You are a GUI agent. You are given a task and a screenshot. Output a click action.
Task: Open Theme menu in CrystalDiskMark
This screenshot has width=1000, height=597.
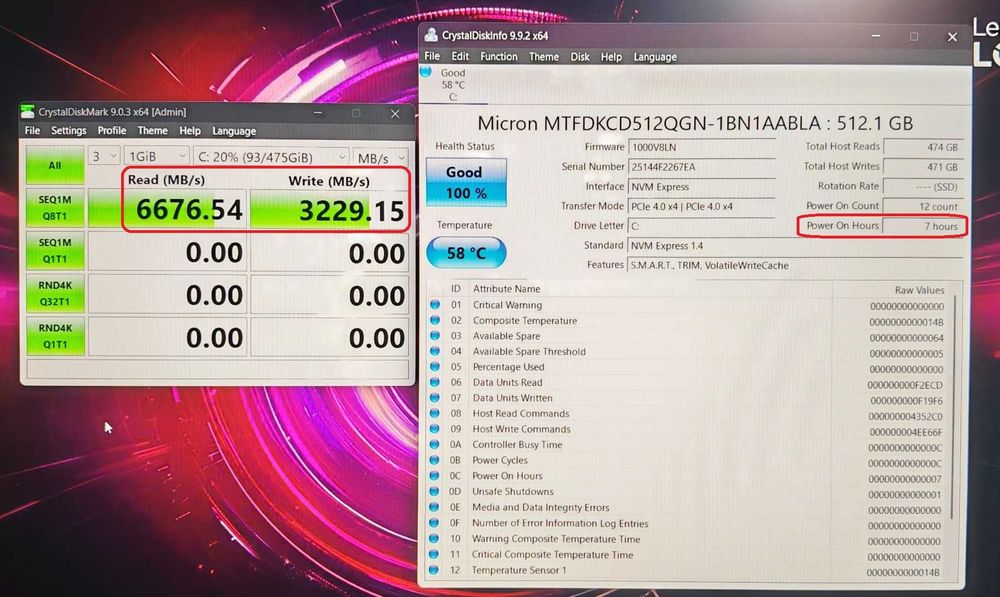(152, 131)
